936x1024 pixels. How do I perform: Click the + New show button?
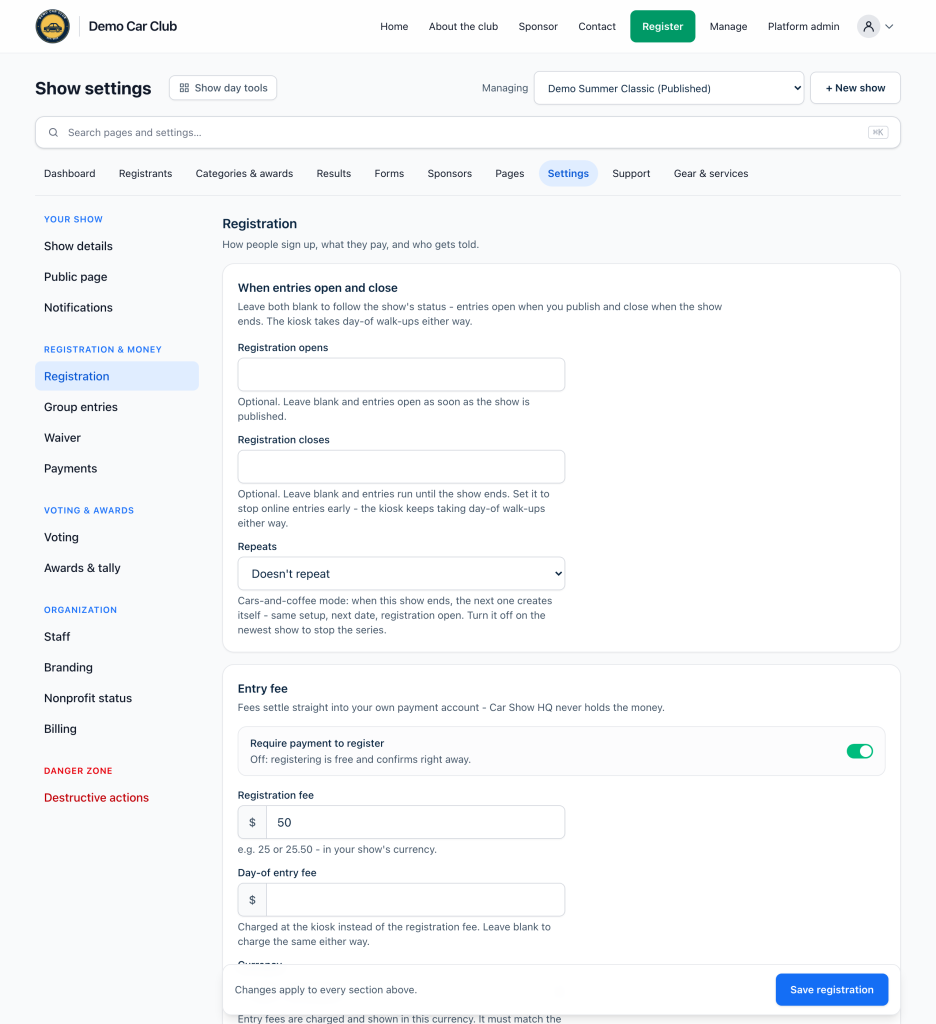[x=855, y=88]
